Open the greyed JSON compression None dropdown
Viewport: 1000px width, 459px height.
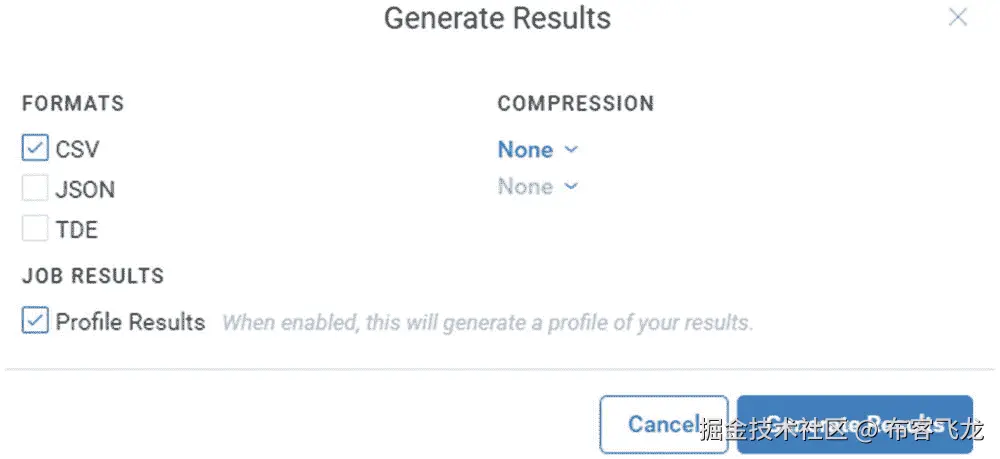pyautogui.click(x=538, y=187)
